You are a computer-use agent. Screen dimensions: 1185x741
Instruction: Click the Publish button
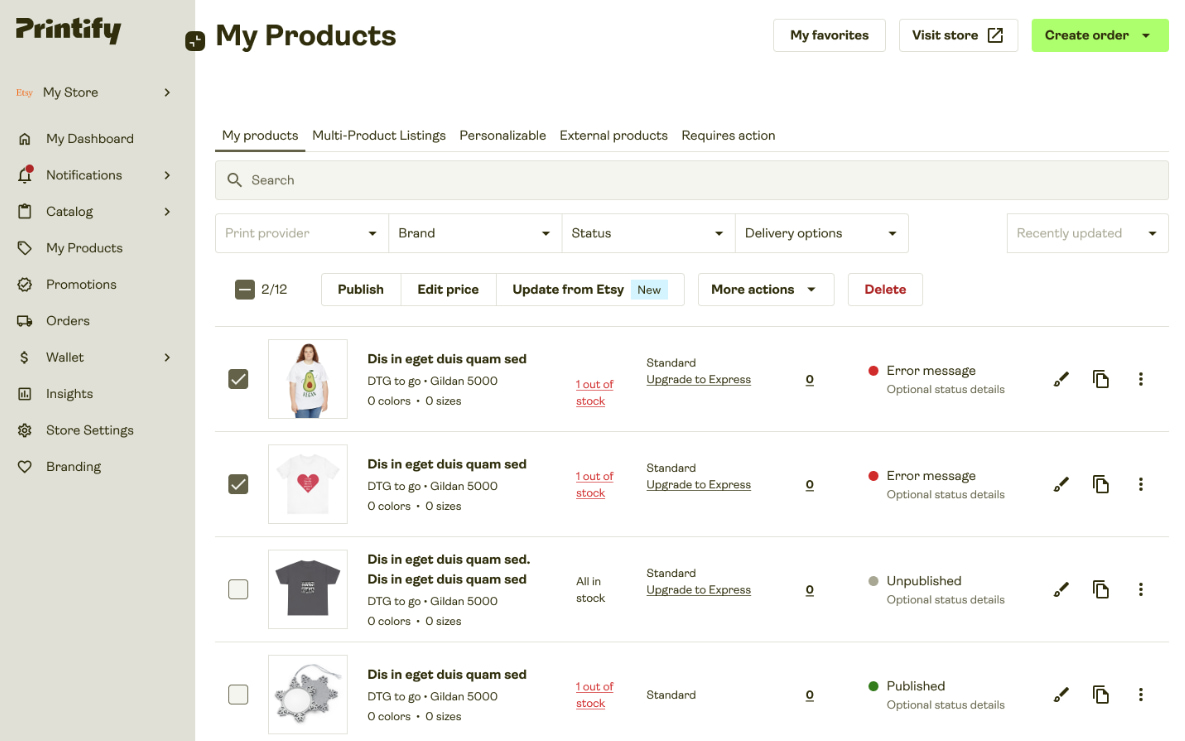[360, 290]
